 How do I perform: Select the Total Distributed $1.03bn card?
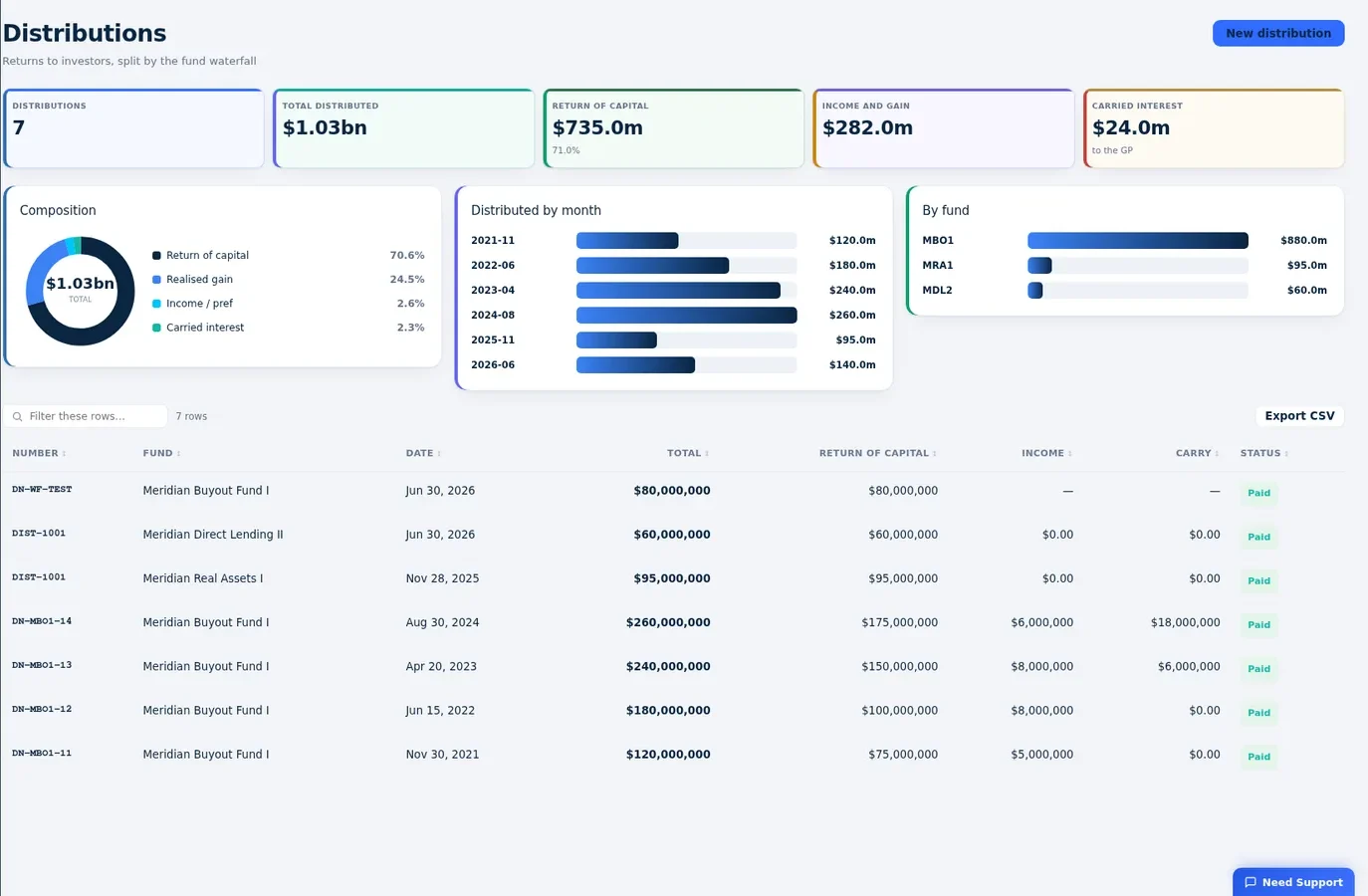404,128
